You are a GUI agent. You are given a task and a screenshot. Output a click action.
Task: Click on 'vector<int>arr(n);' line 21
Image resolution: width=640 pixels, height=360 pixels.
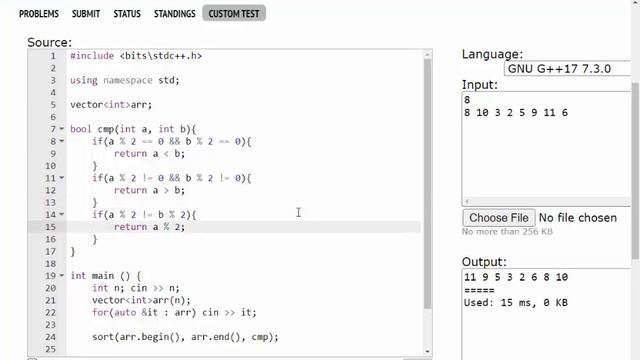pyautogui.click(x=141, y=300)
